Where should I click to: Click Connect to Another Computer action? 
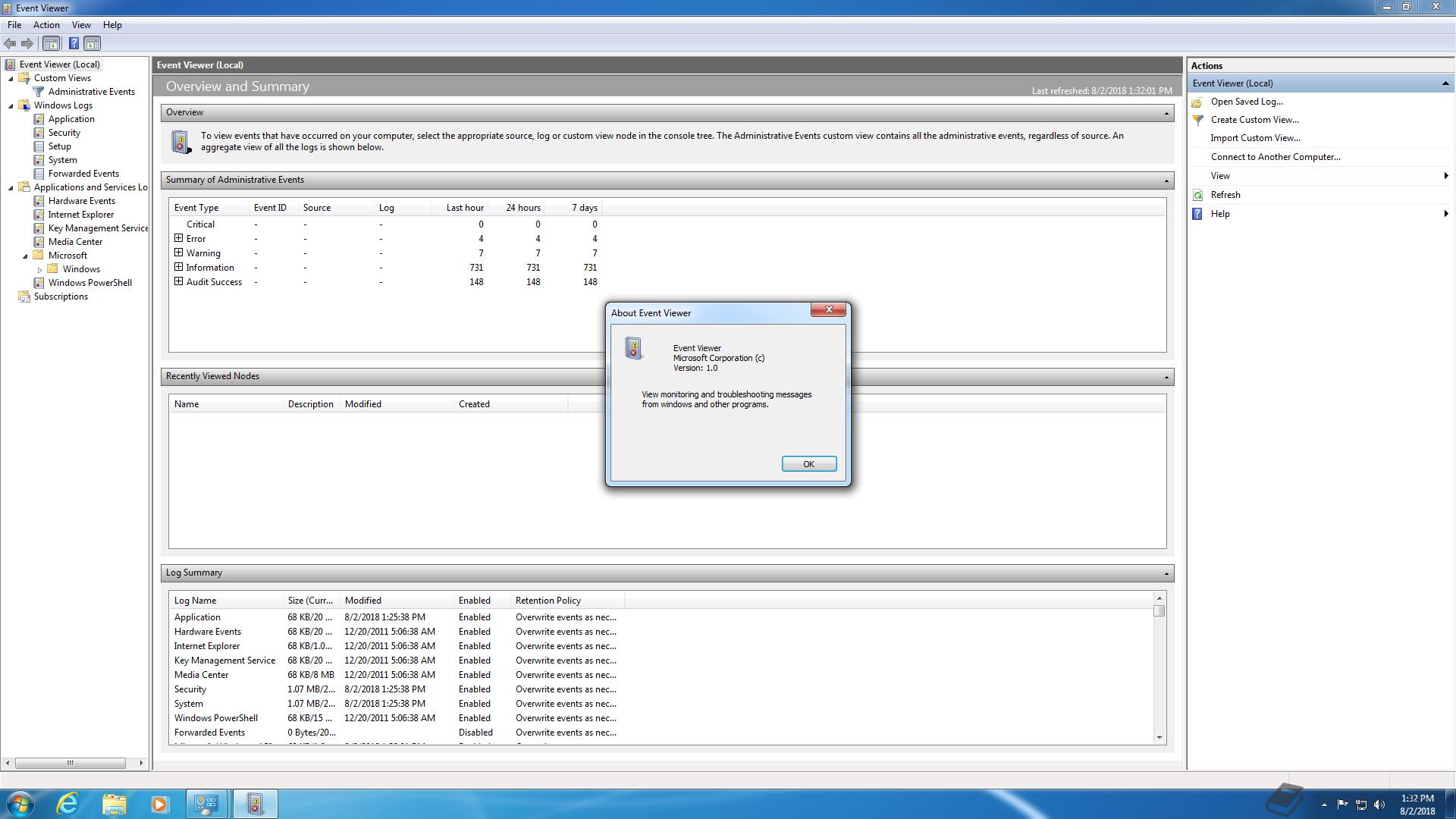pyautogui.click(x=1276, y=157)
